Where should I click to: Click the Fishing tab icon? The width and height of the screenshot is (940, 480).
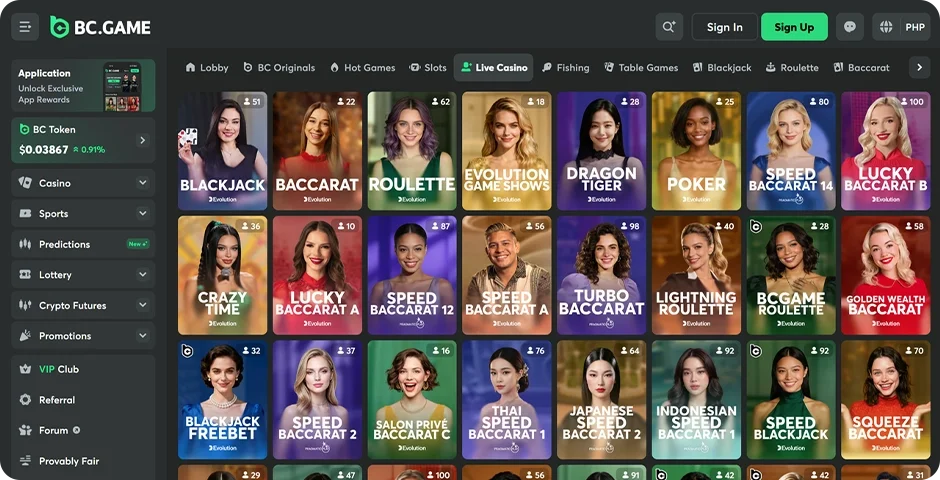point(547,67)
